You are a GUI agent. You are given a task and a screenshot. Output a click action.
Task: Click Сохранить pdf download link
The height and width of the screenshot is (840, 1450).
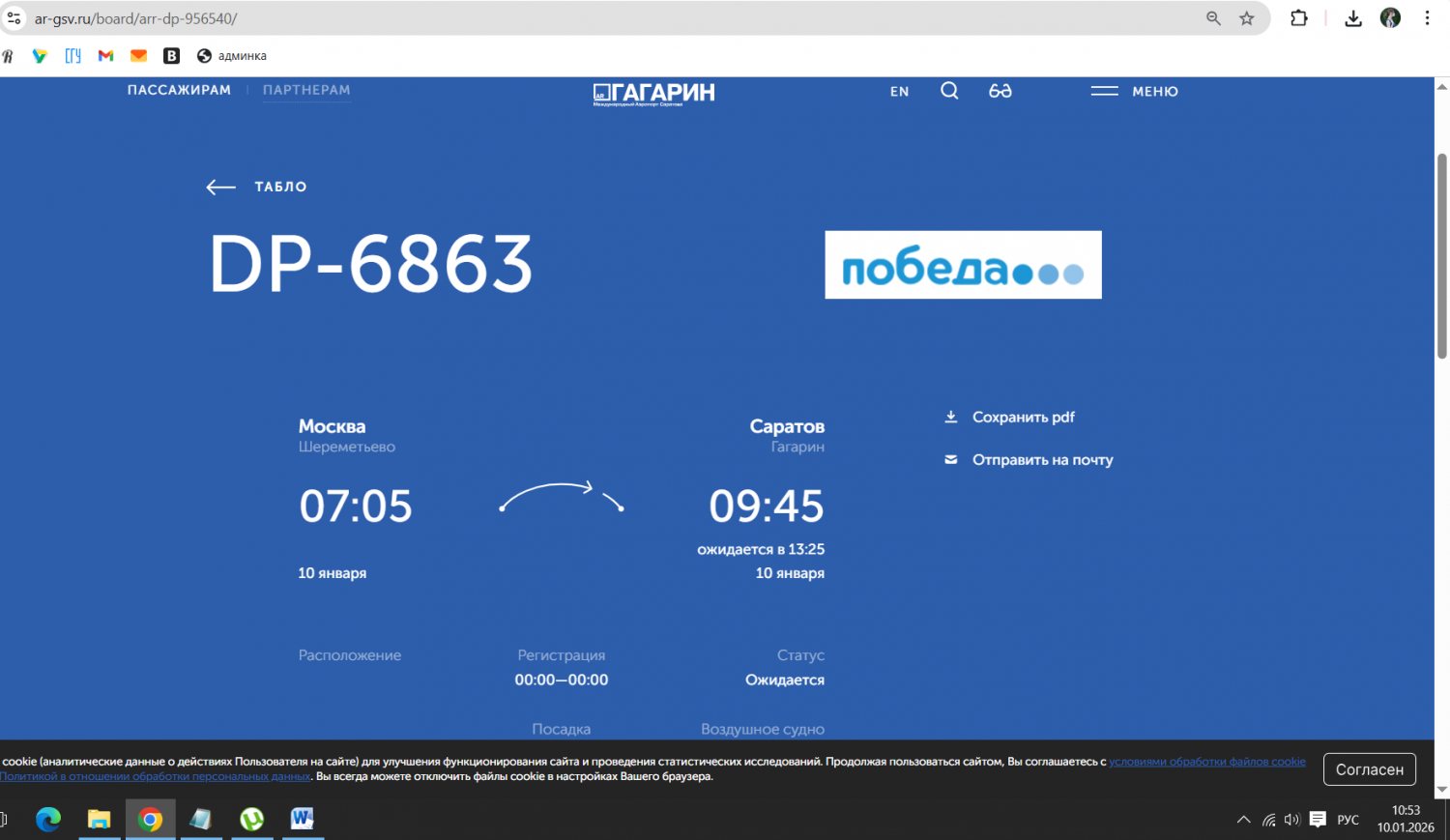(x=1022, y=418)
